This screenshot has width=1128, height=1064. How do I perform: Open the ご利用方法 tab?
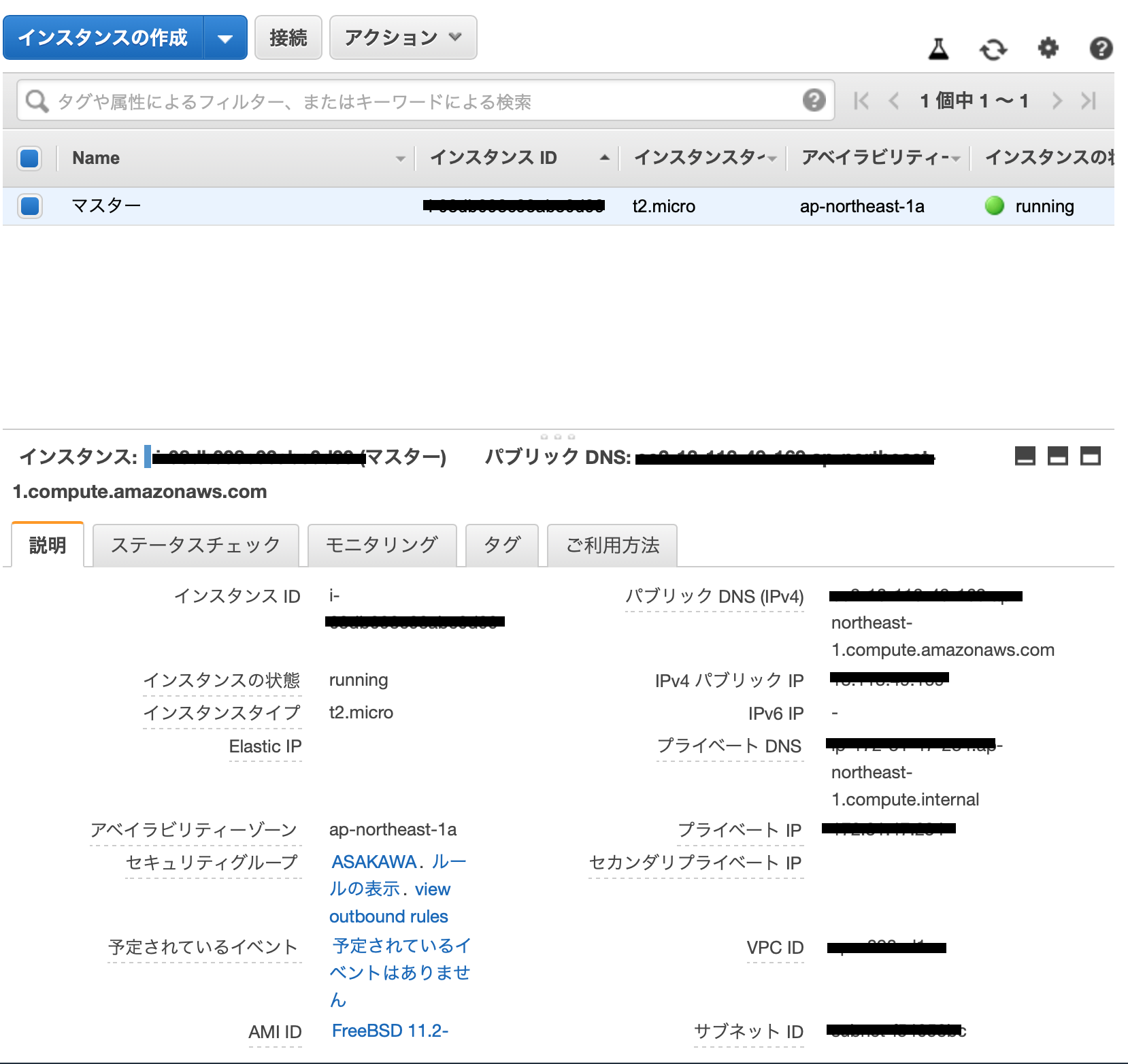point(612,545)
